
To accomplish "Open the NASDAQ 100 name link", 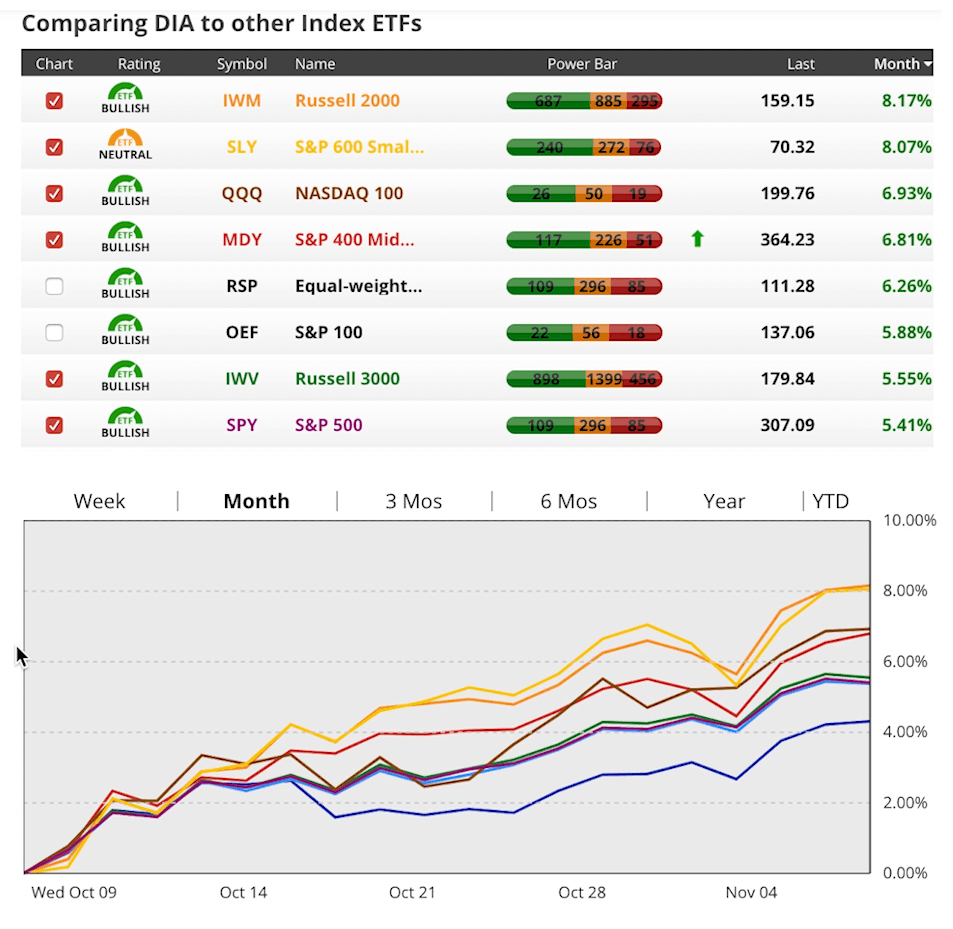I will (349, 193).
